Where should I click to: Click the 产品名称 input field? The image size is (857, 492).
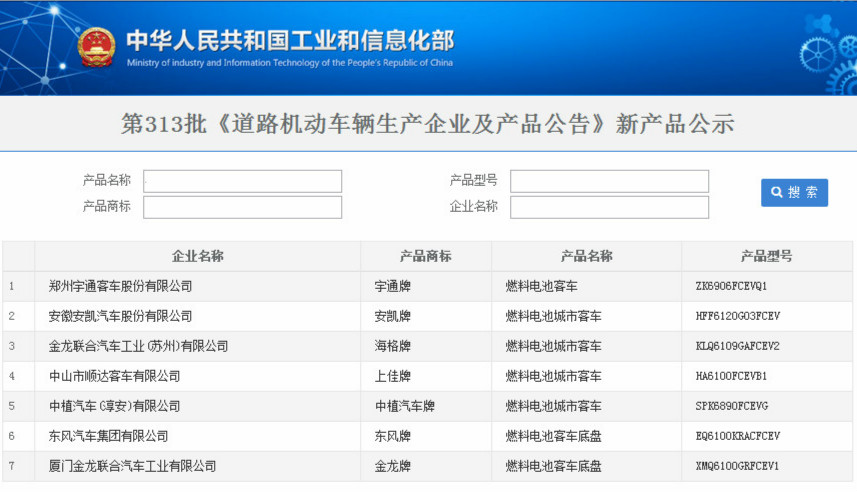coord(243,181)
